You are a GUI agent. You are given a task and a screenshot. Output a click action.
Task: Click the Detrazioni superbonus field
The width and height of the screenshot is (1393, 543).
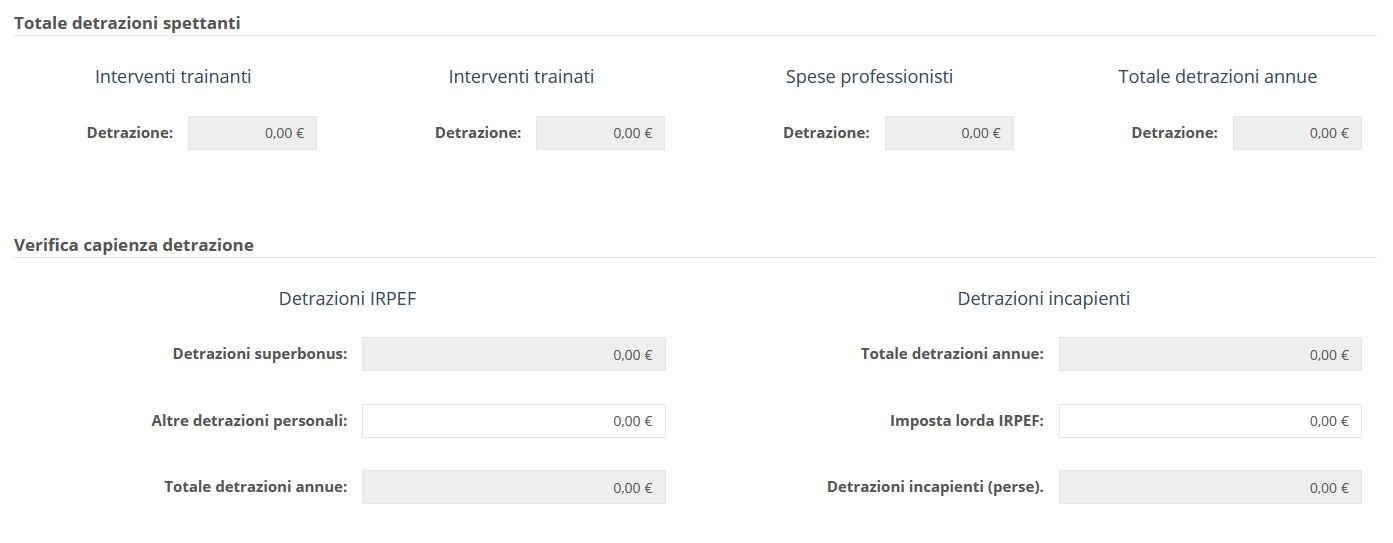(514, 354)
